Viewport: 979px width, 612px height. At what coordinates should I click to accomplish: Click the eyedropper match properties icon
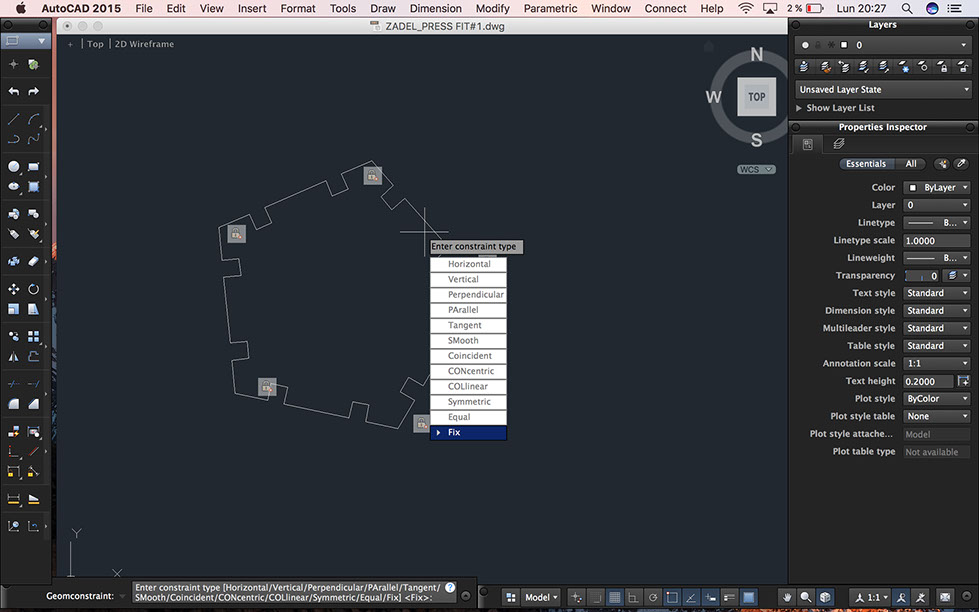[x=961, y=164]
